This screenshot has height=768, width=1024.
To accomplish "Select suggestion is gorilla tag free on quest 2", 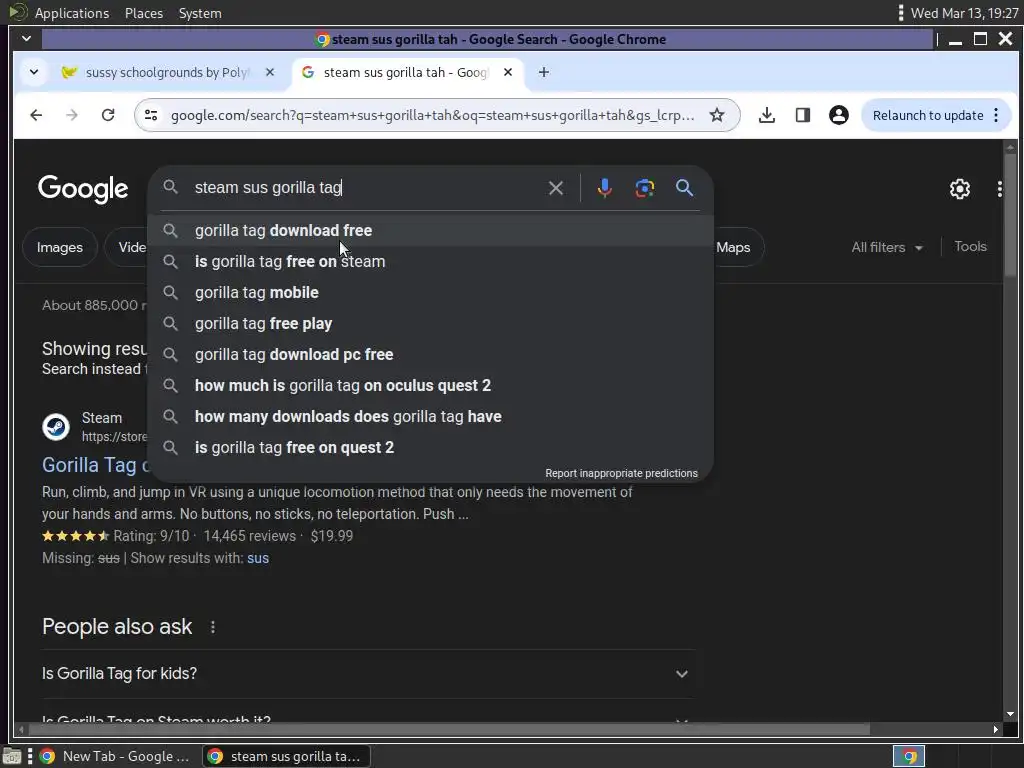I will [x=430, y=447].
